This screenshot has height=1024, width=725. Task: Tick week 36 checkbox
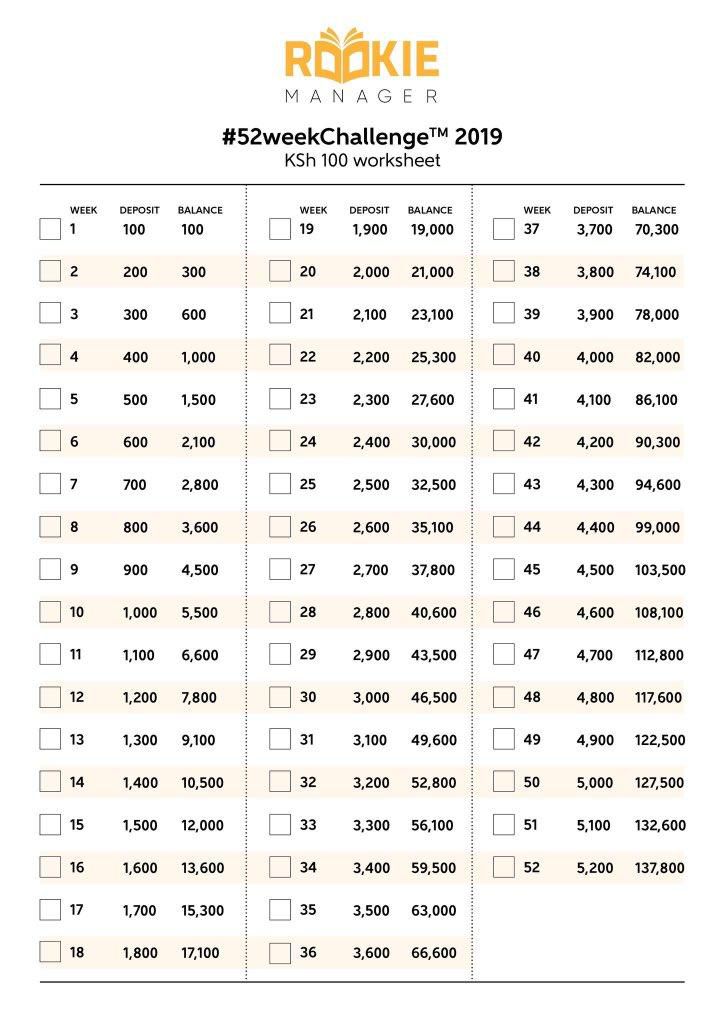pos(280,952)
